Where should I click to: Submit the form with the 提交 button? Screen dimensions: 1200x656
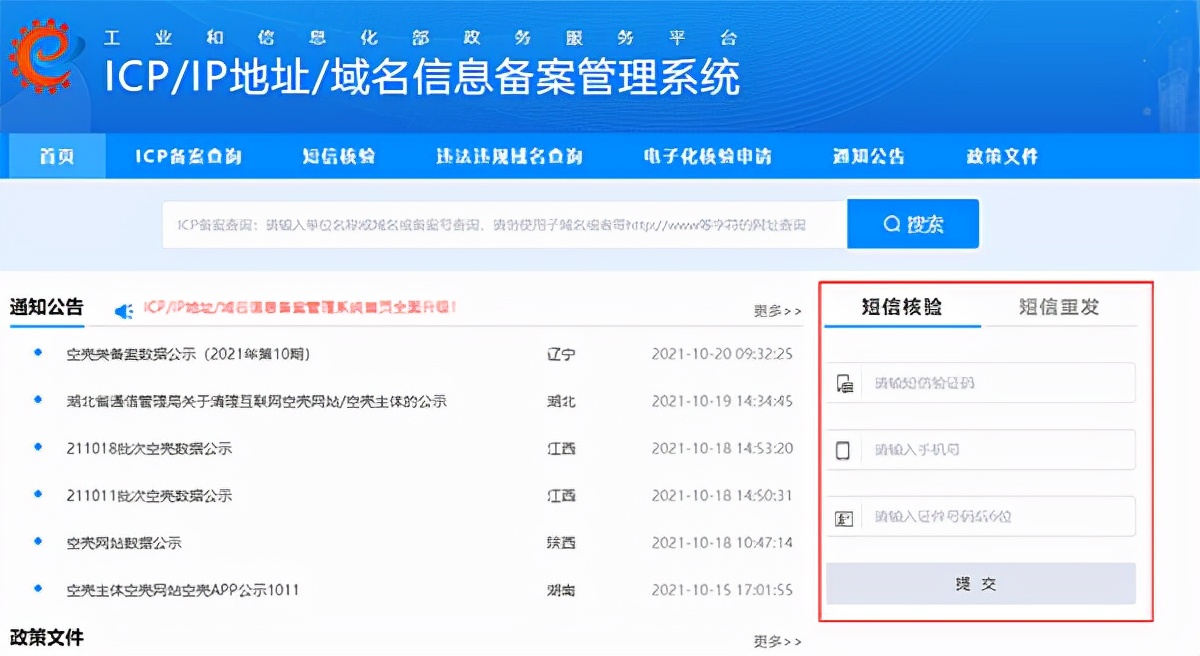pos(981,583)
